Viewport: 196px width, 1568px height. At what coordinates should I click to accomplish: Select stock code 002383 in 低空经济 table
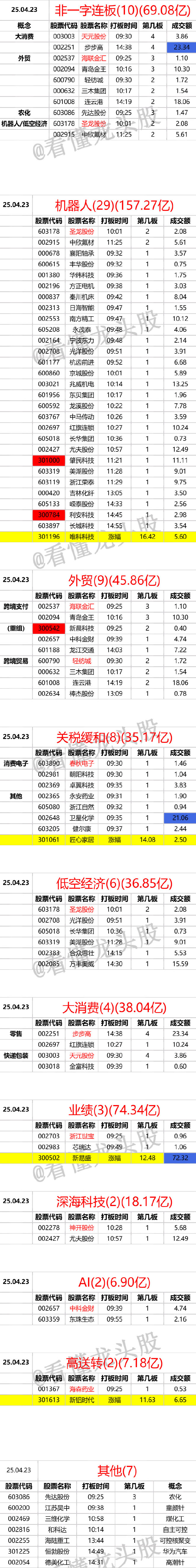[x=49, y=953]
